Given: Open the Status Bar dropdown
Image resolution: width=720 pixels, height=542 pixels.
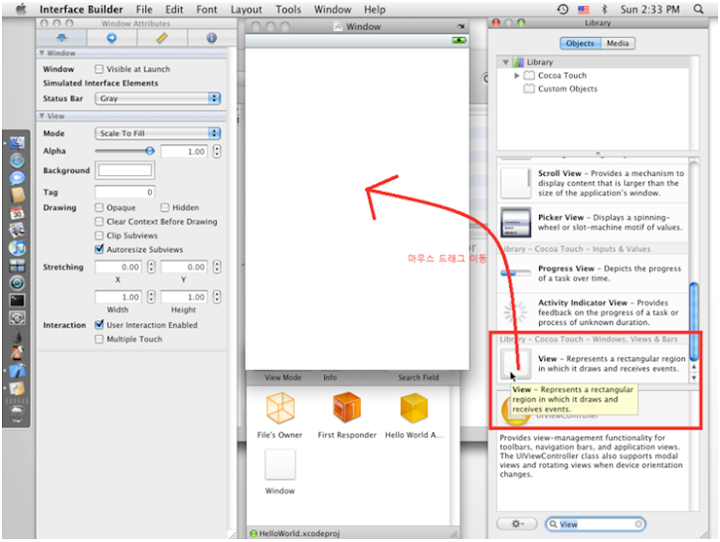Looking at the screenshot, I should (x=158, y=98).
